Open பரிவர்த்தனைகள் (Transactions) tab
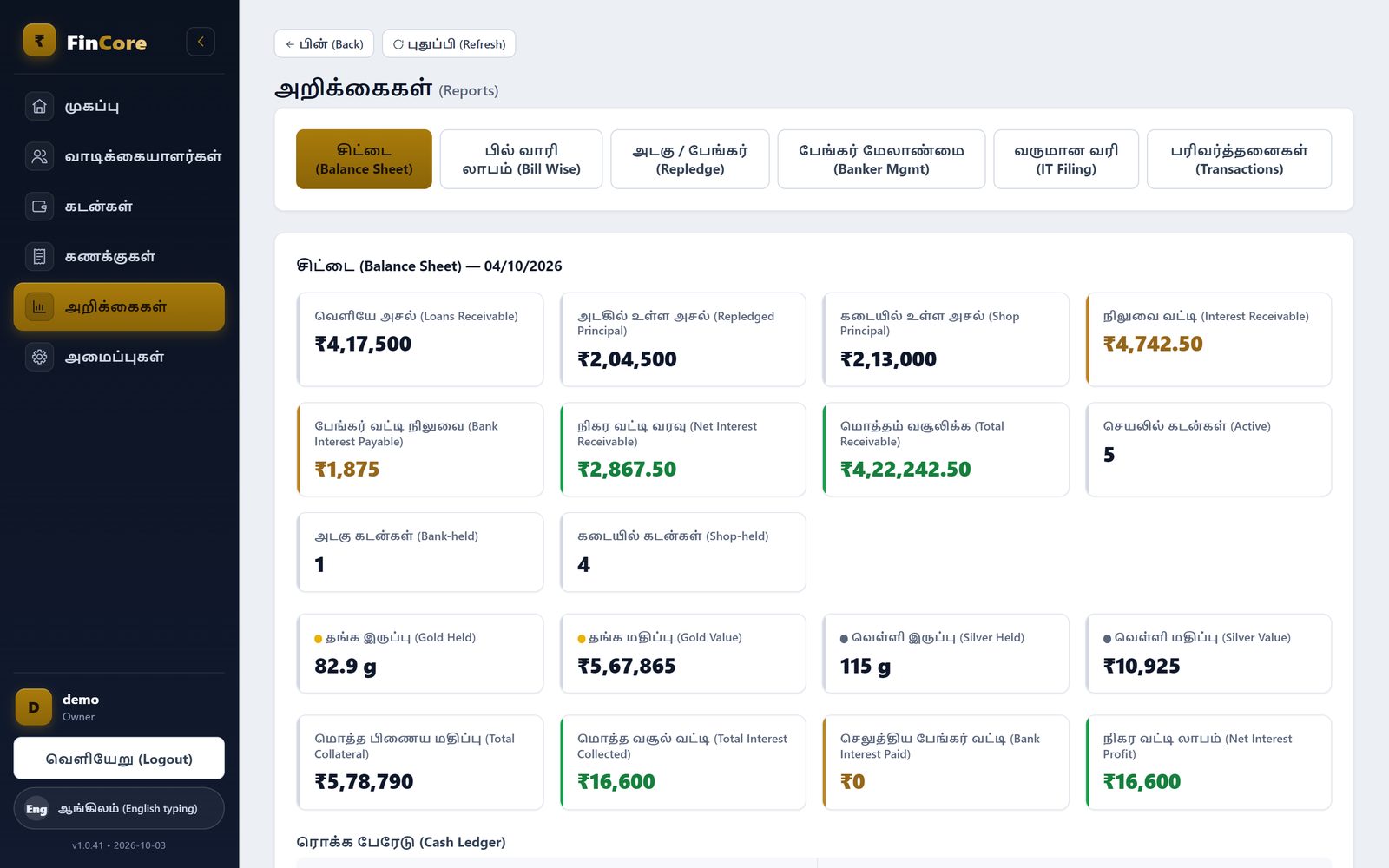Image resolution: width=1389 pixels, height=868 pixels. pyautogui.click(x=1239, y=159)
